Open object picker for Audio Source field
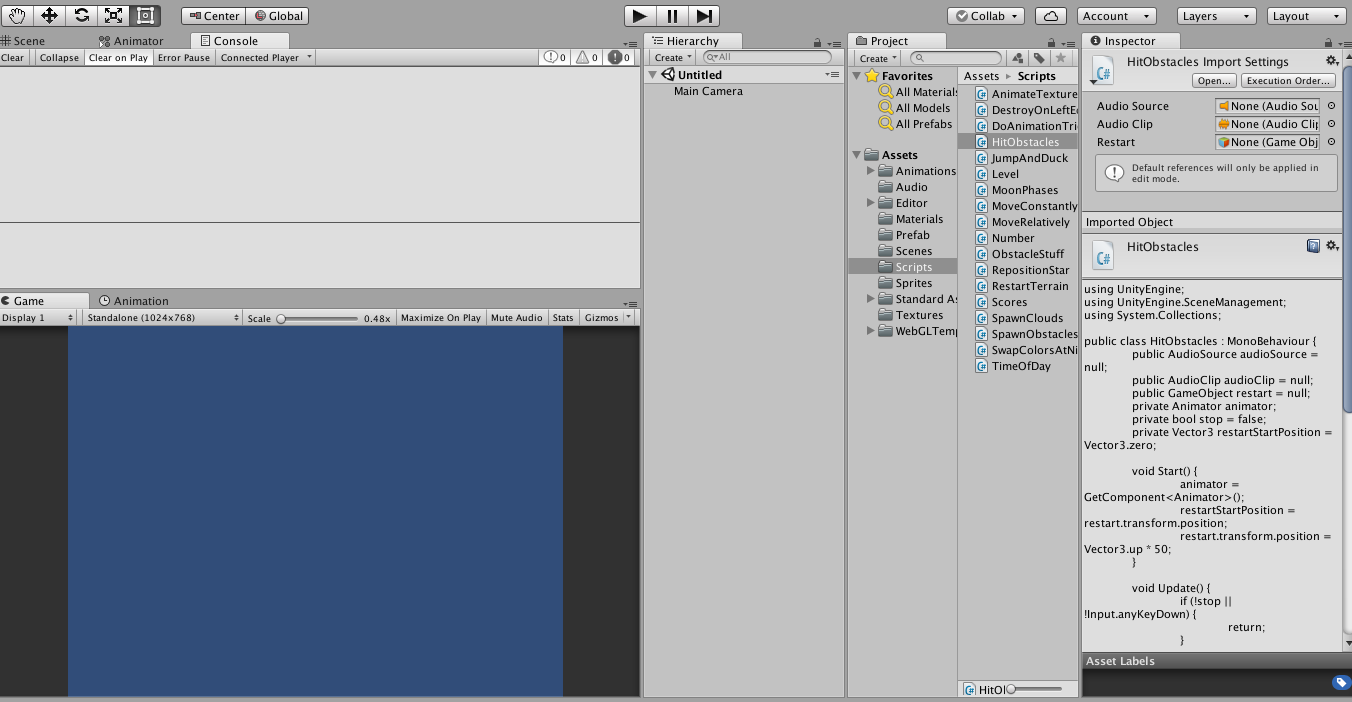1352x702 pixels. 1331,106
